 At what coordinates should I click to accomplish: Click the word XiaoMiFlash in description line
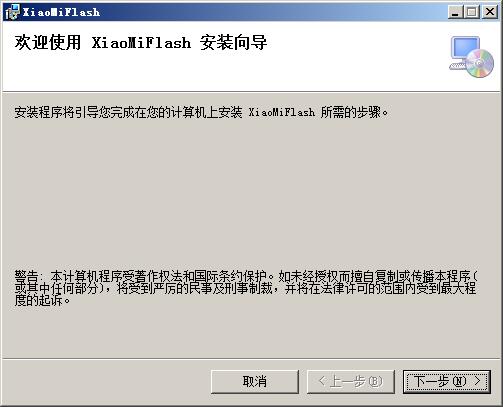point(282,112)
